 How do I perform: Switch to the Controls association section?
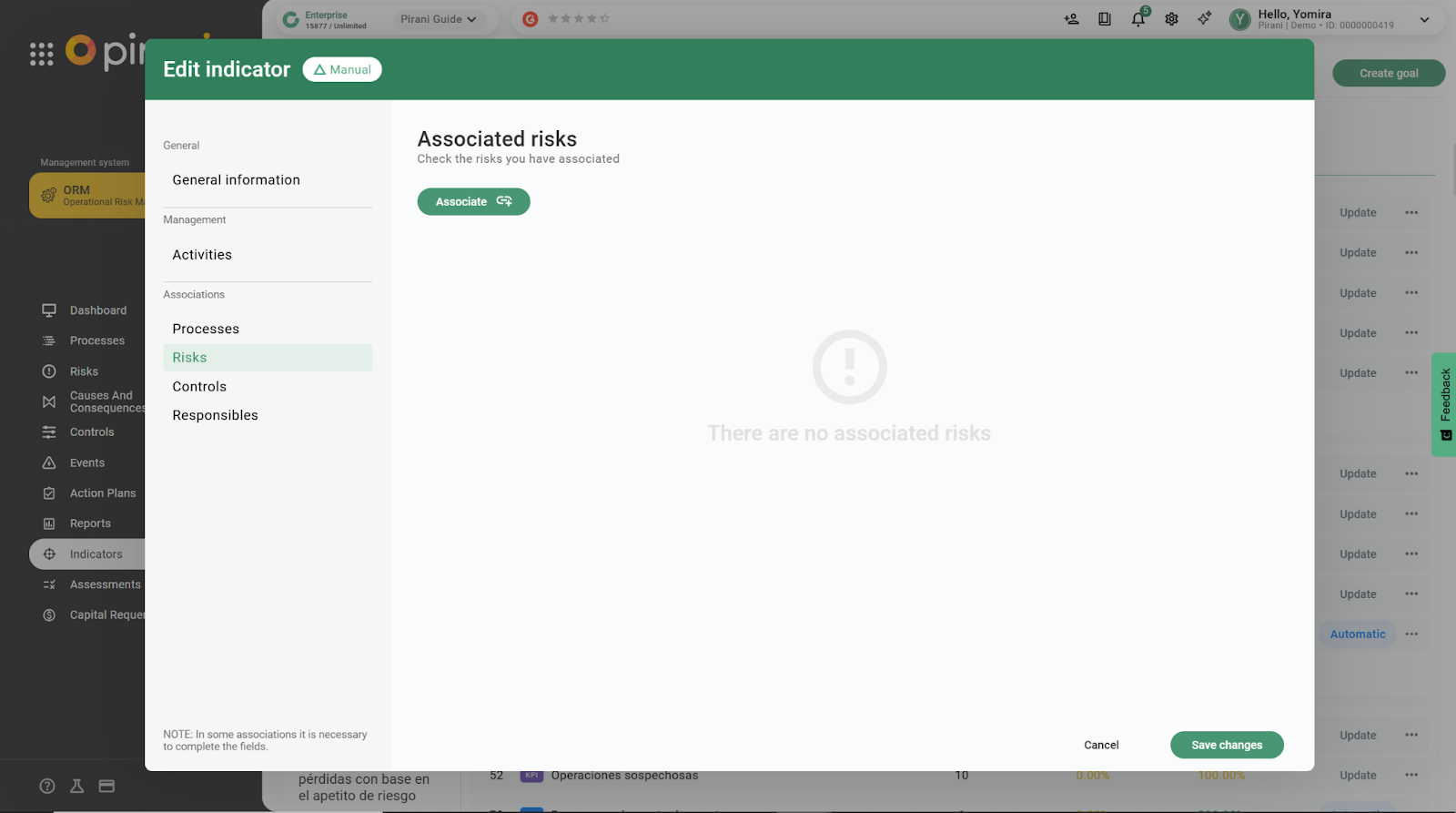(x=199, y=387)
